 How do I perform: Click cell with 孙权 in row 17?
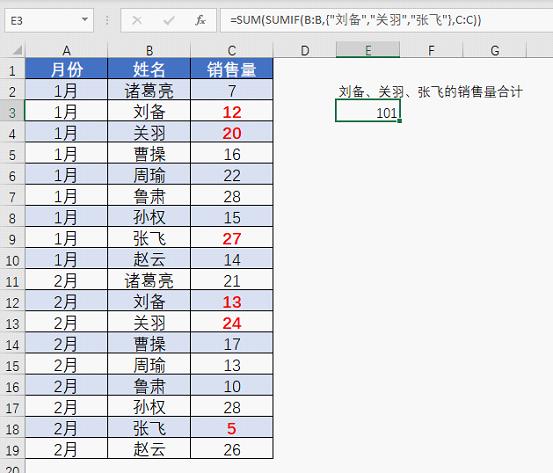pos(149,406)
